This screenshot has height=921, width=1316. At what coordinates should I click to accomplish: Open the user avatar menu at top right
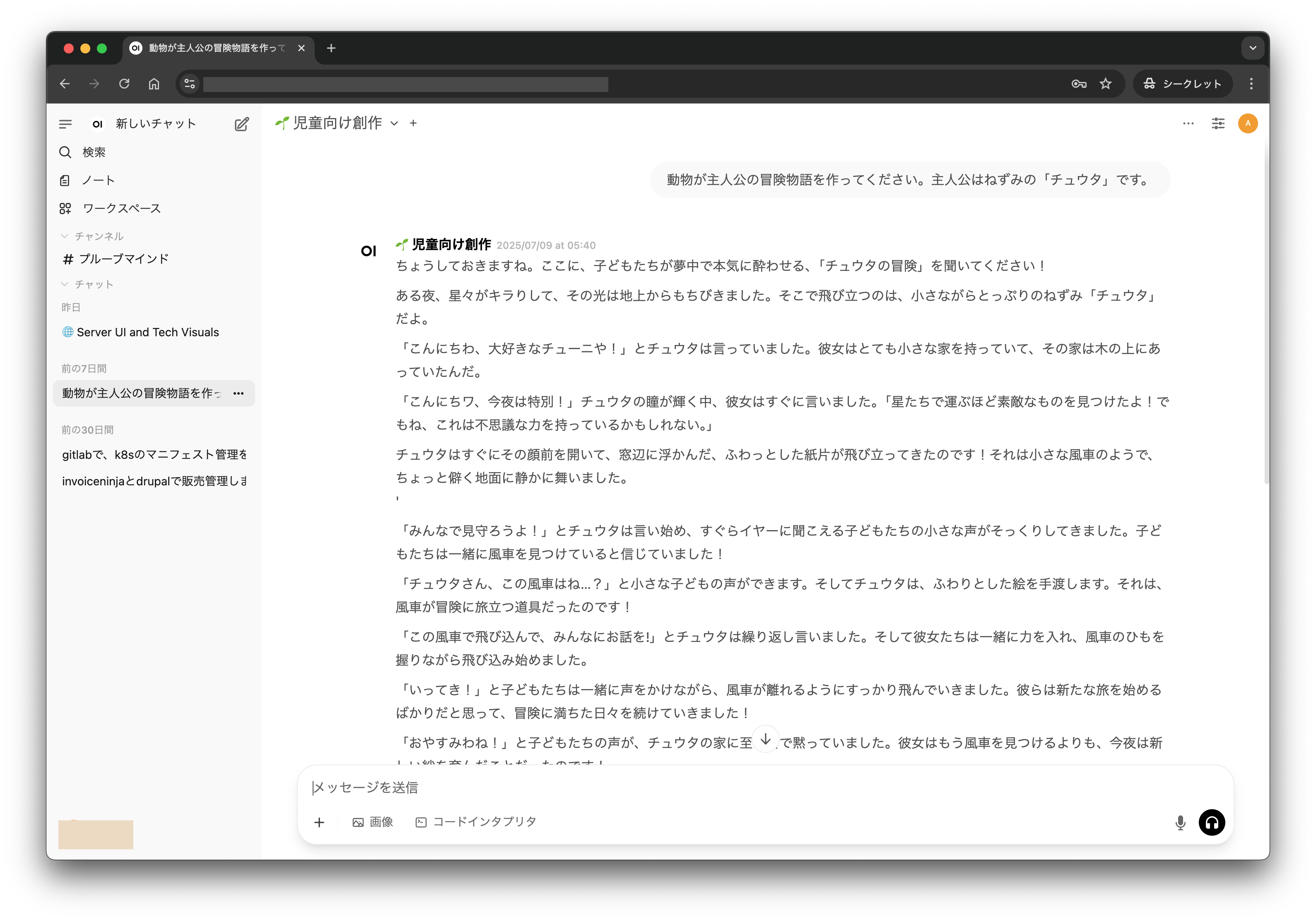click(1248, 123)
